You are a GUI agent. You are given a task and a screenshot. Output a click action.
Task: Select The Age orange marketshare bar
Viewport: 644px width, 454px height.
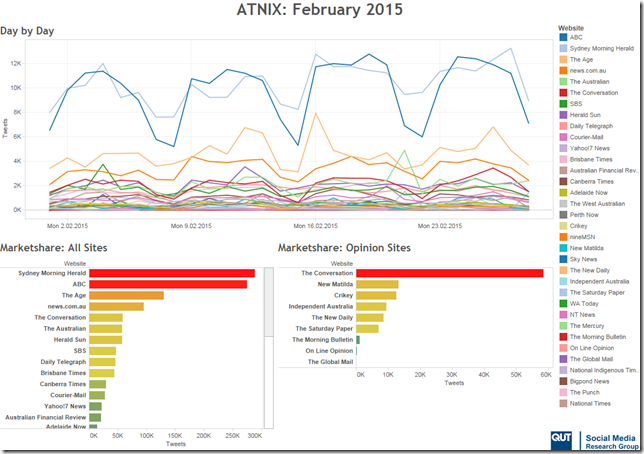coord(126,295)
